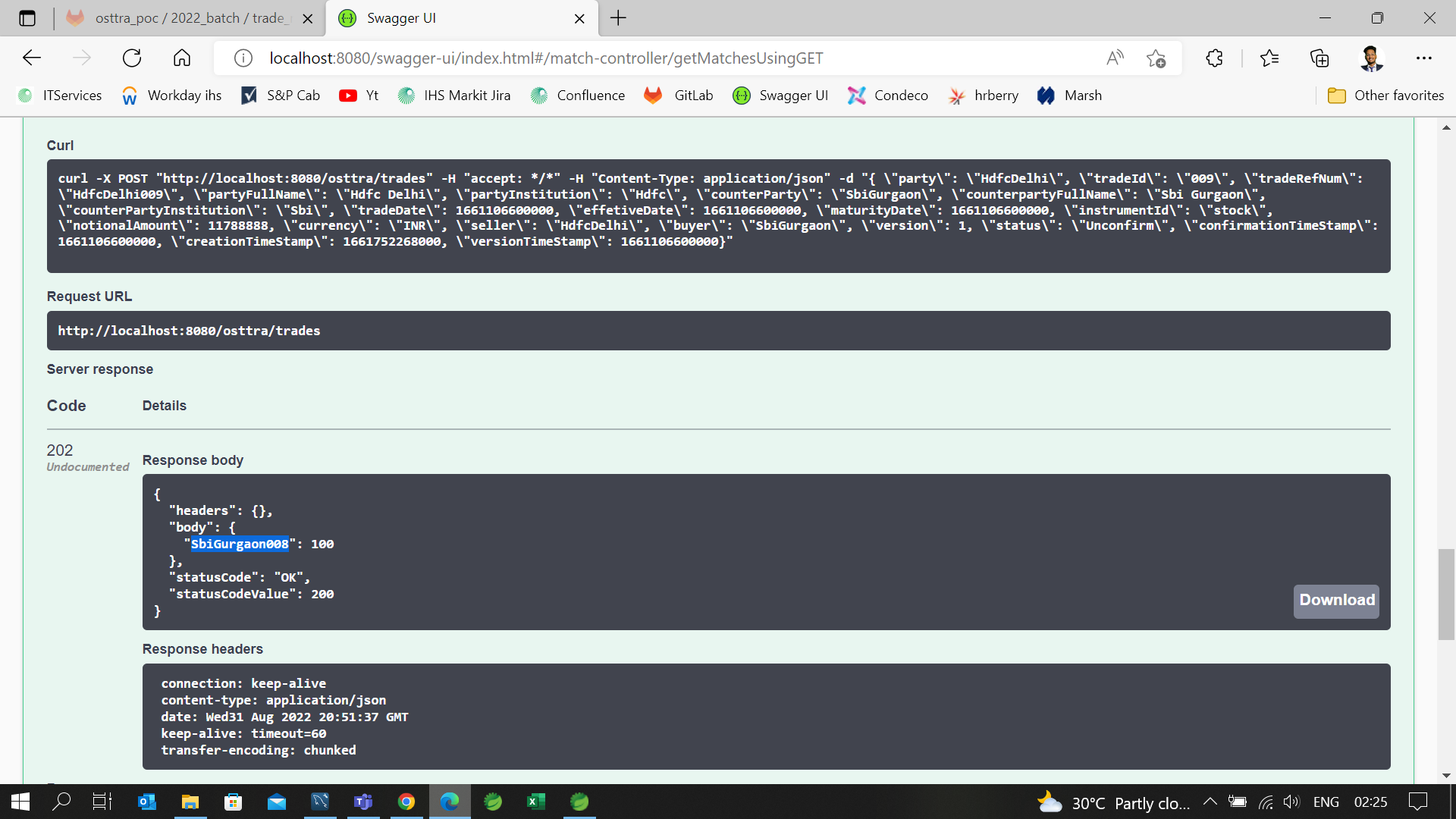Expand the Other favorites folder
The height and width of the screenshot is (819, 1456).
pyautogui.click(x=1386, y=96)
